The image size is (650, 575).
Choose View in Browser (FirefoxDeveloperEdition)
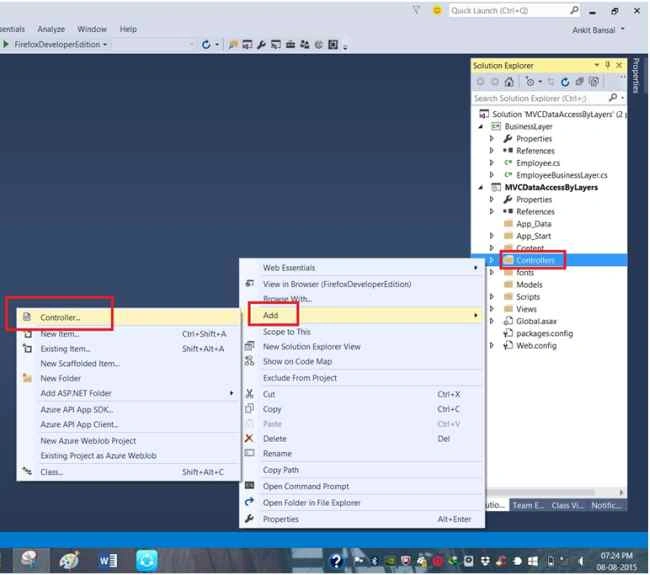tap(361, 284)
